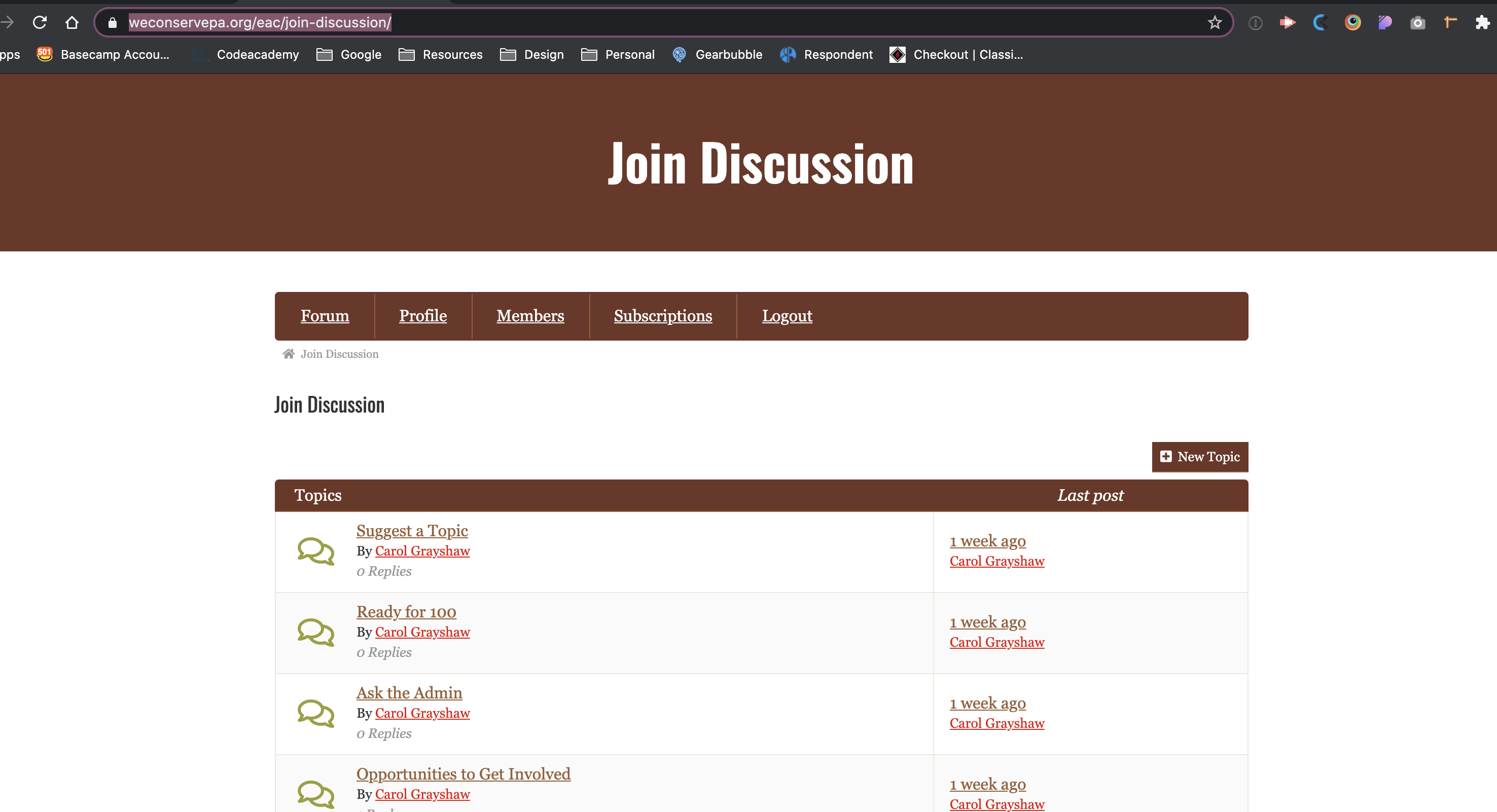
Task: Click the Ask the Admin speech bubble icon
Action: [315, 713]
